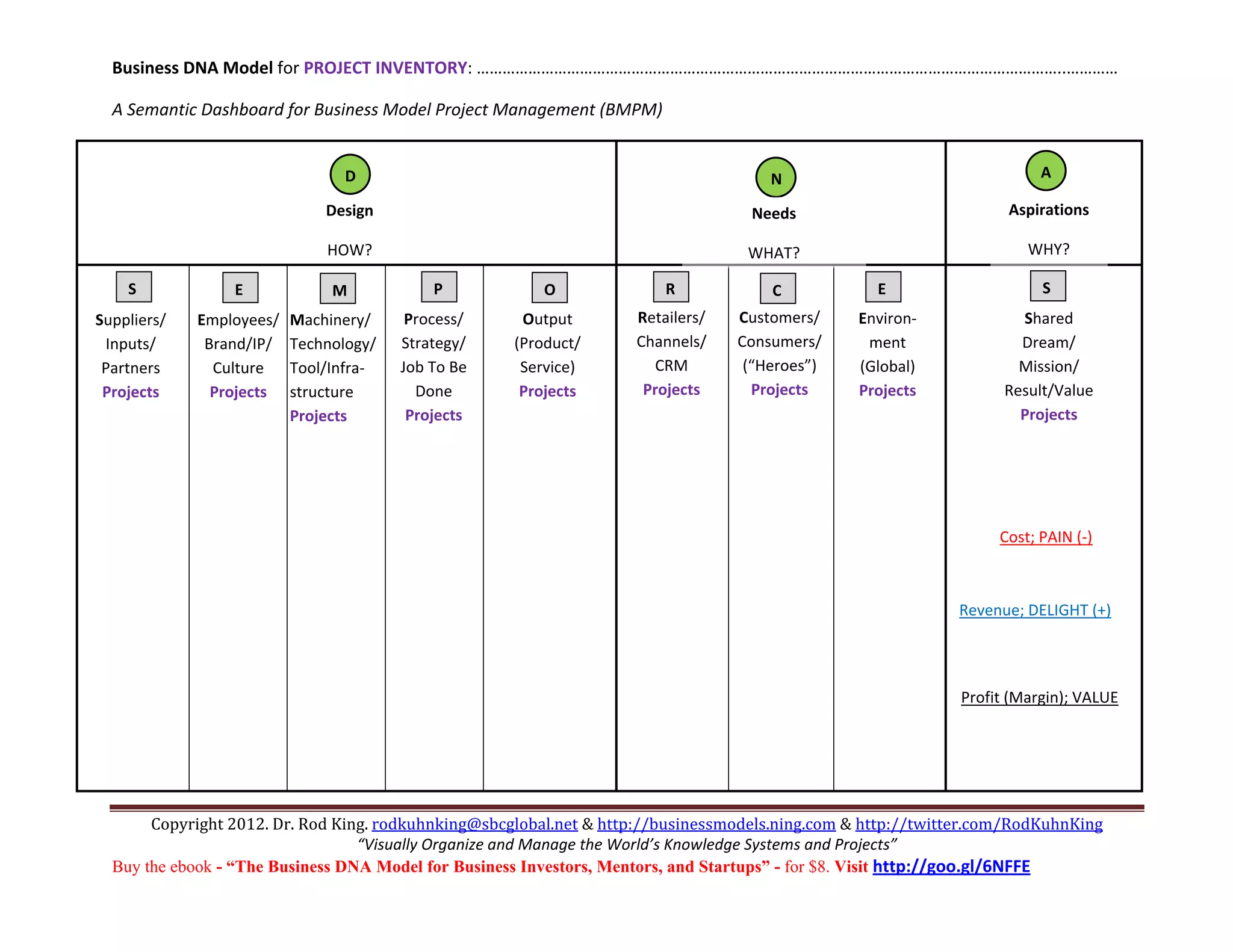Image resolution: width=1233 pixels, height=952 pixels.
Task: Click the (“Heroes”) label
Action: [780, 366]
